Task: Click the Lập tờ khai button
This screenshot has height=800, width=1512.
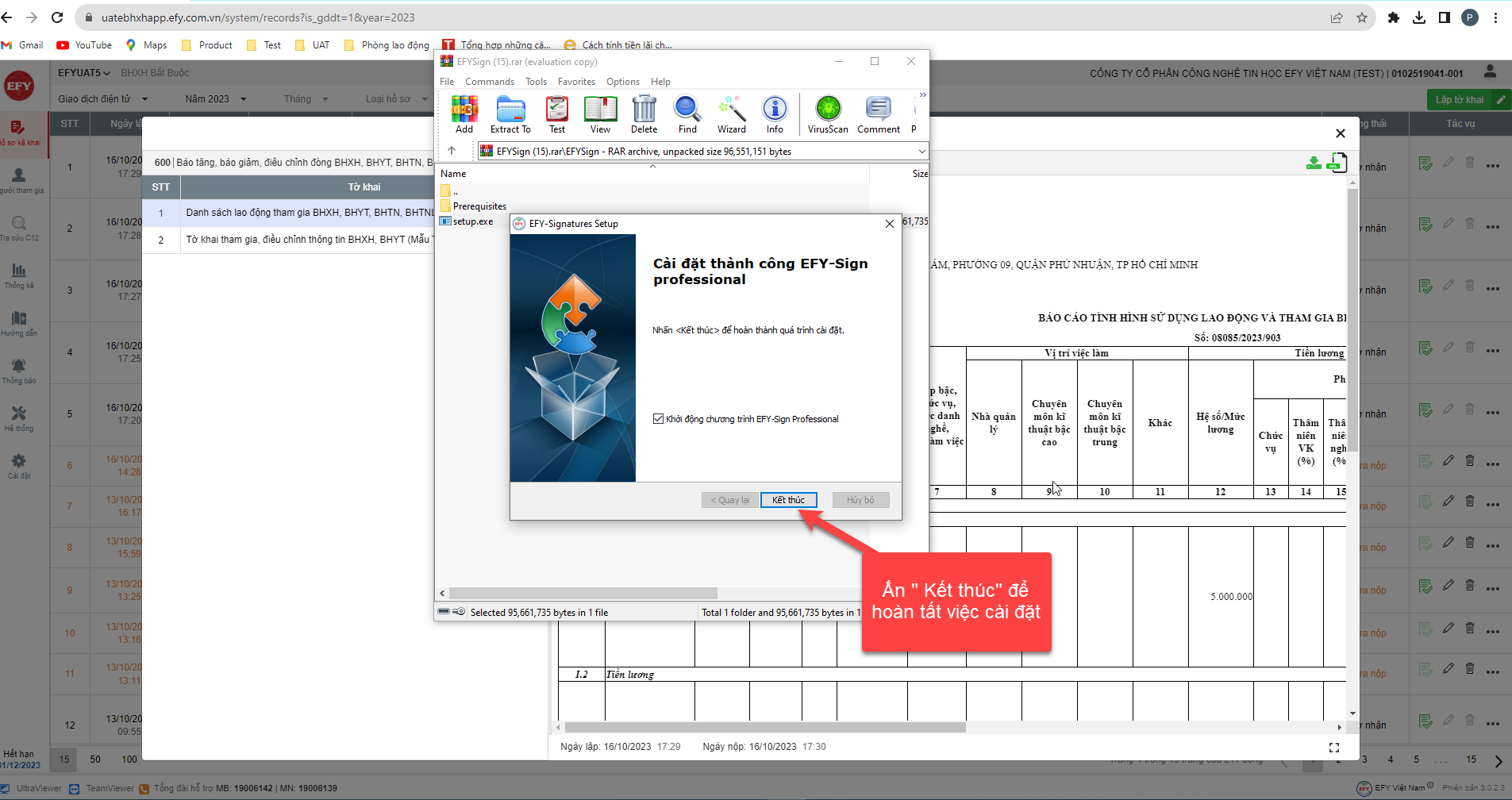Action: click(x=1459, y=100)
